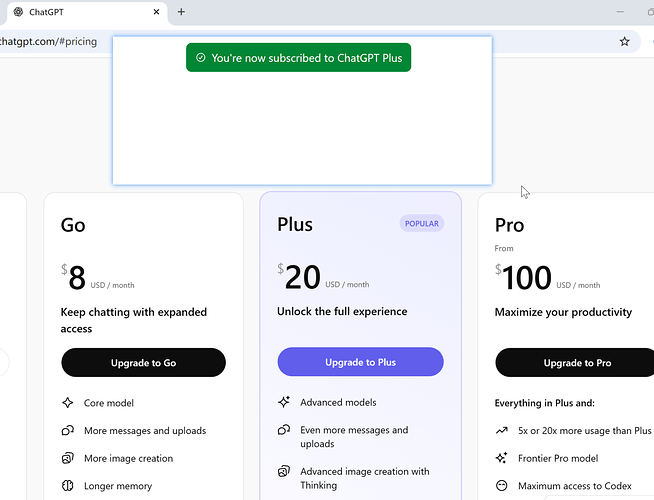Click the Longer memory brain icon
Screen dimensions: 654x500
click(68, 486)
